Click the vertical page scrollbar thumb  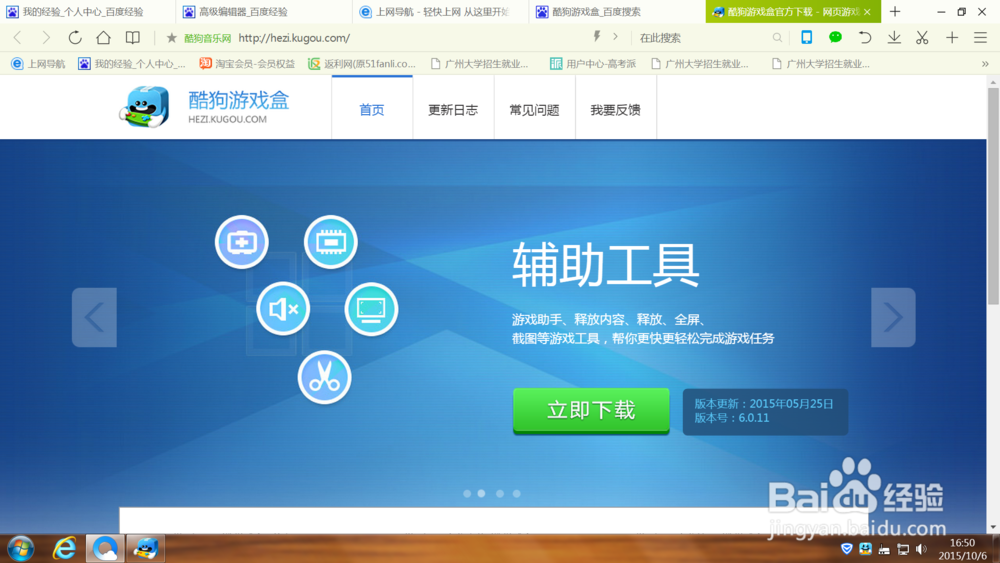coord(993,196)
